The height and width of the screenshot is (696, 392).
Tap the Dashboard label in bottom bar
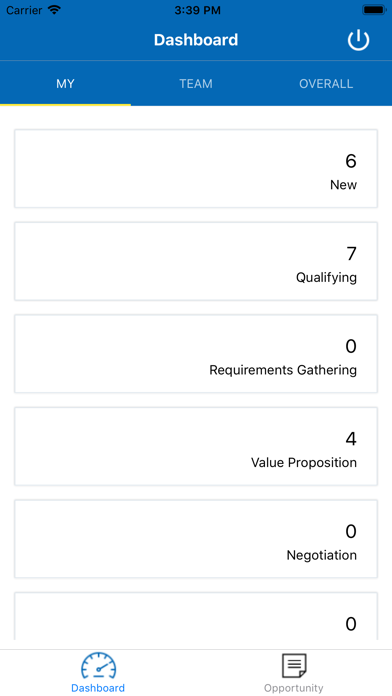(98, 688)
